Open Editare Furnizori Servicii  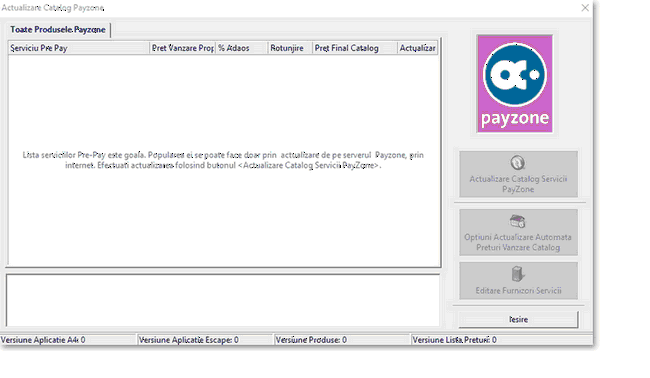[518, 280]
